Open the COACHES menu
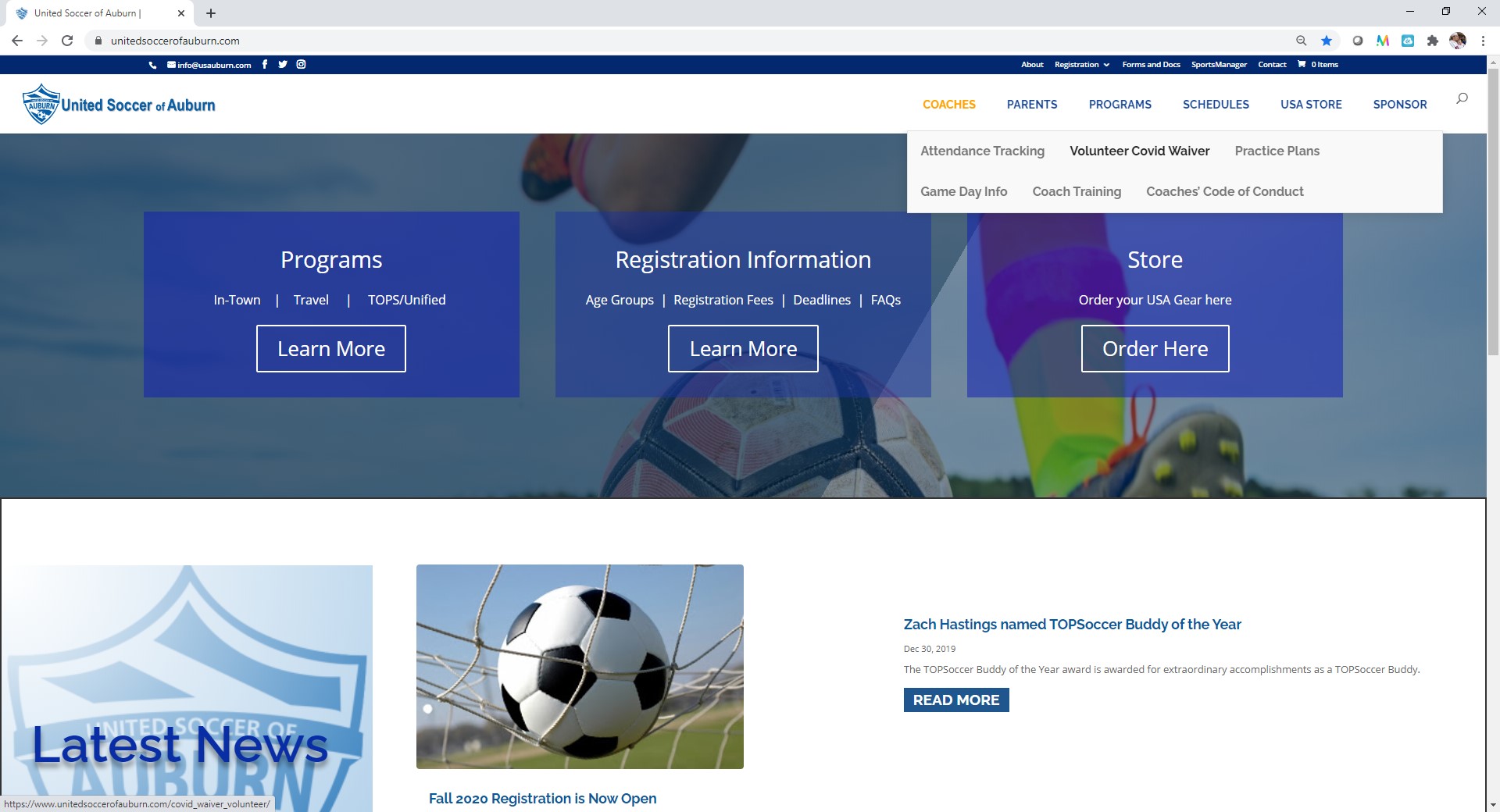 949,105
